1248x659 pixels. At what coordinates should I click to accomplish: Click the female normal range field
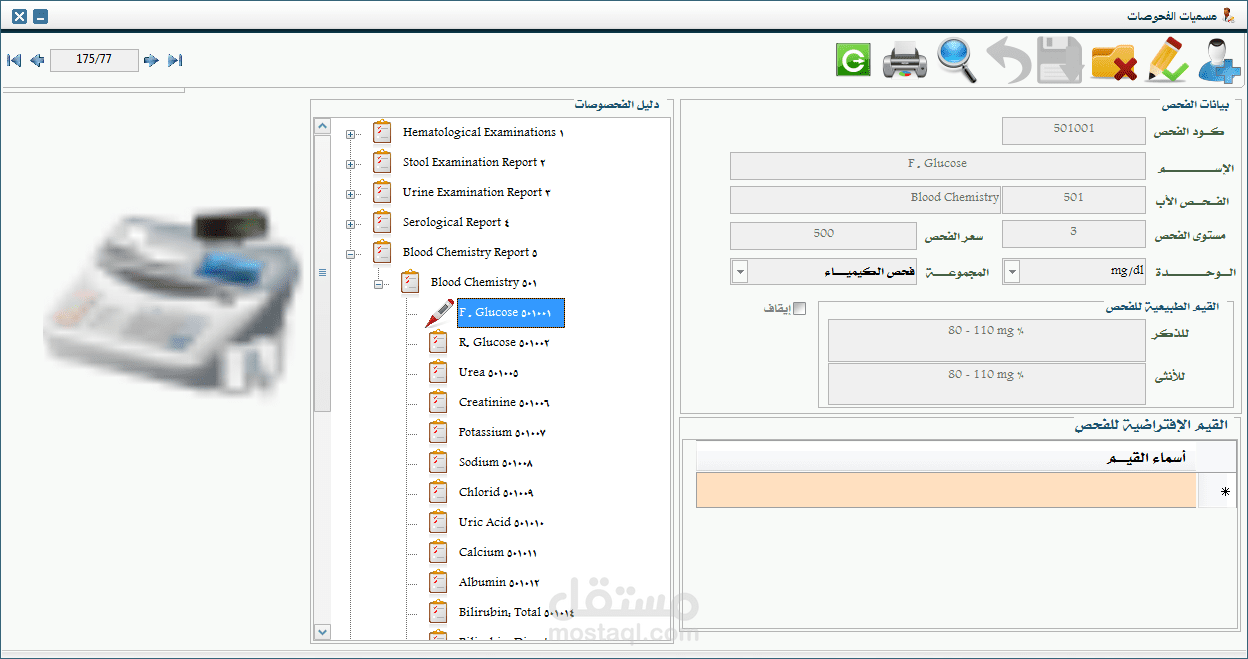point(986,383)
